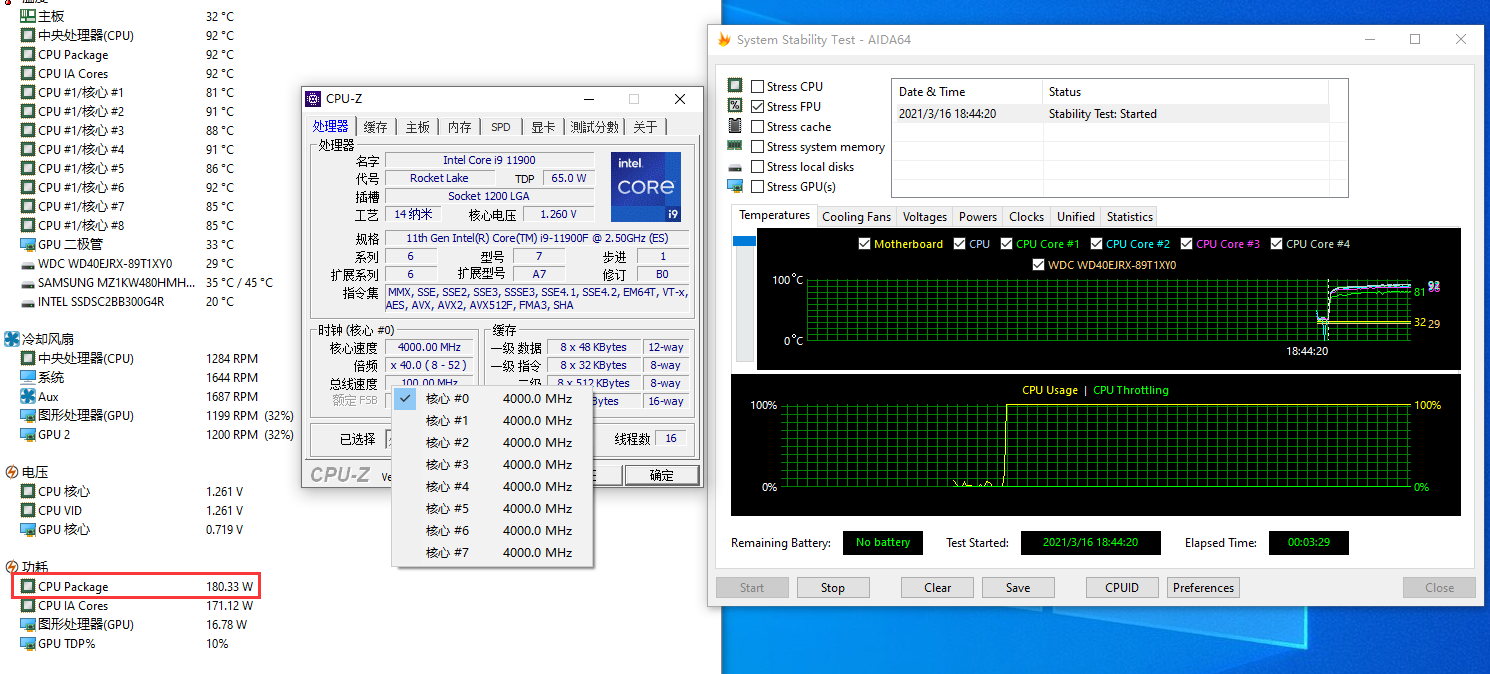Viewport: 1490px width, 674px height.
Task: Click the motherboard (主板) temperature icon
Action: coord(28,16)
